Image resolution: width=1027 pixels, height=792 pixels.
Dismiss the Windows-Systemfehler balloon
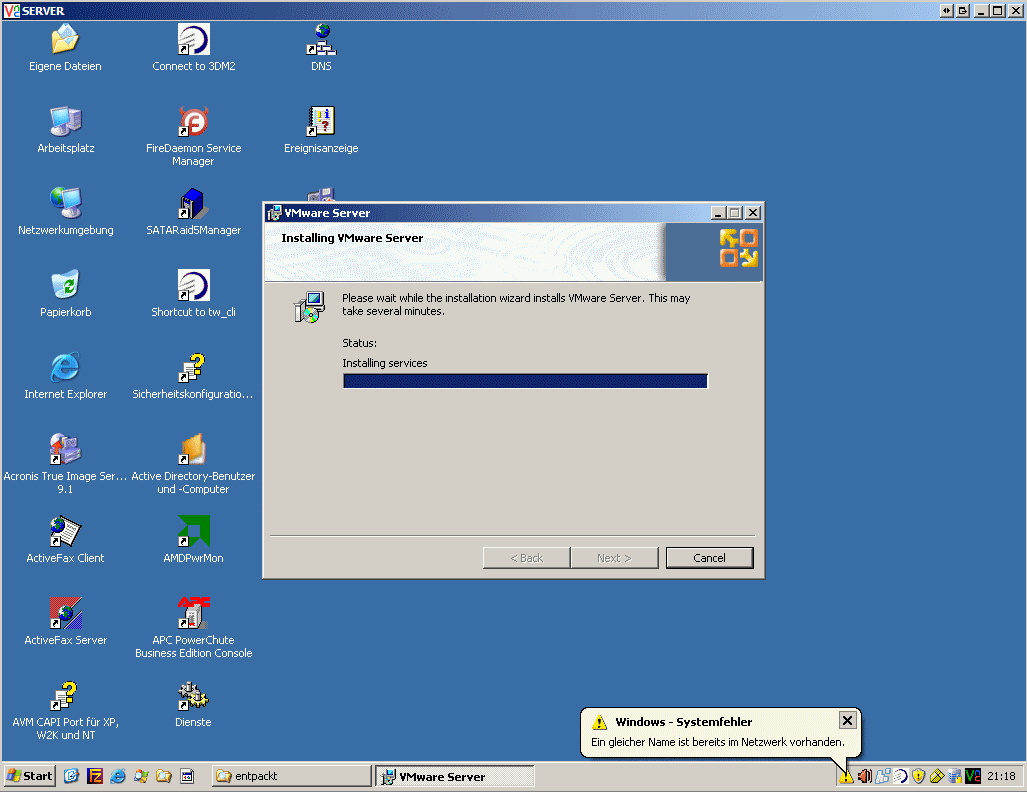(x=847, y=720)
